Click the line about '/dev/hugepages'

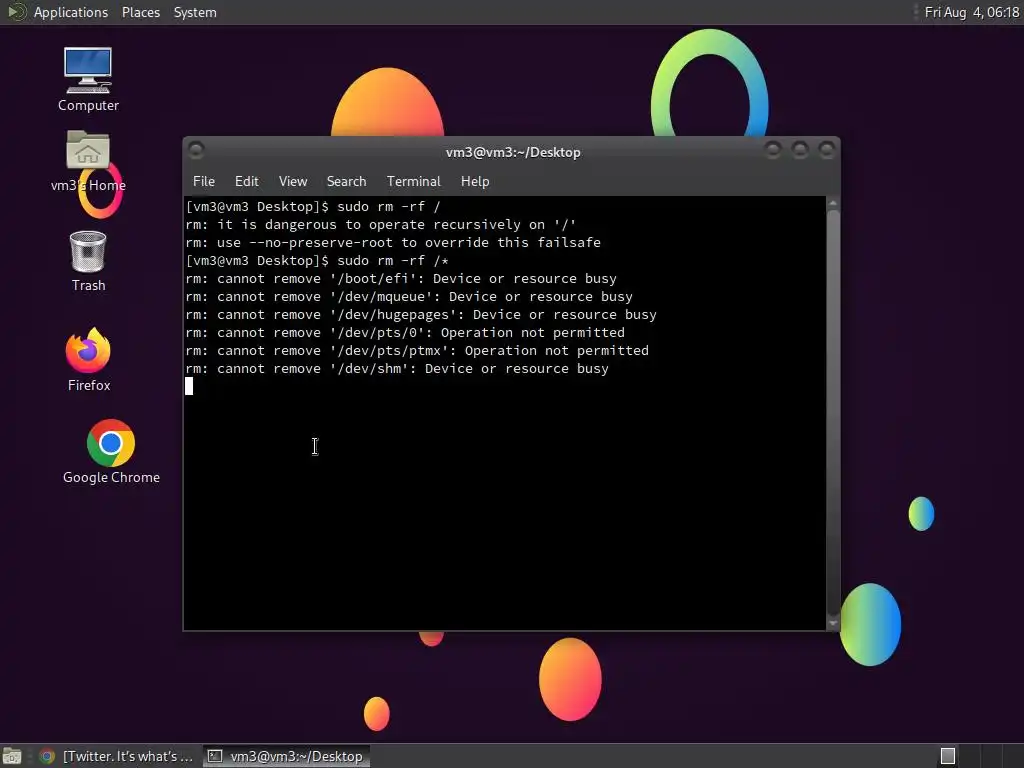point(421,315)
